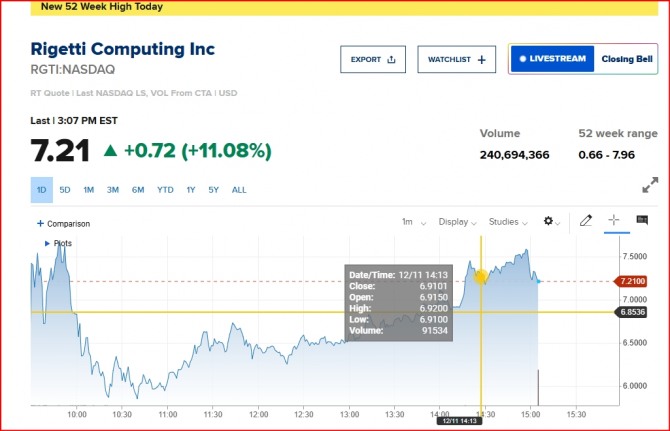Open the Display dropdown menu
This screenshot has width=670, height=431.
(x=457, y=222)
